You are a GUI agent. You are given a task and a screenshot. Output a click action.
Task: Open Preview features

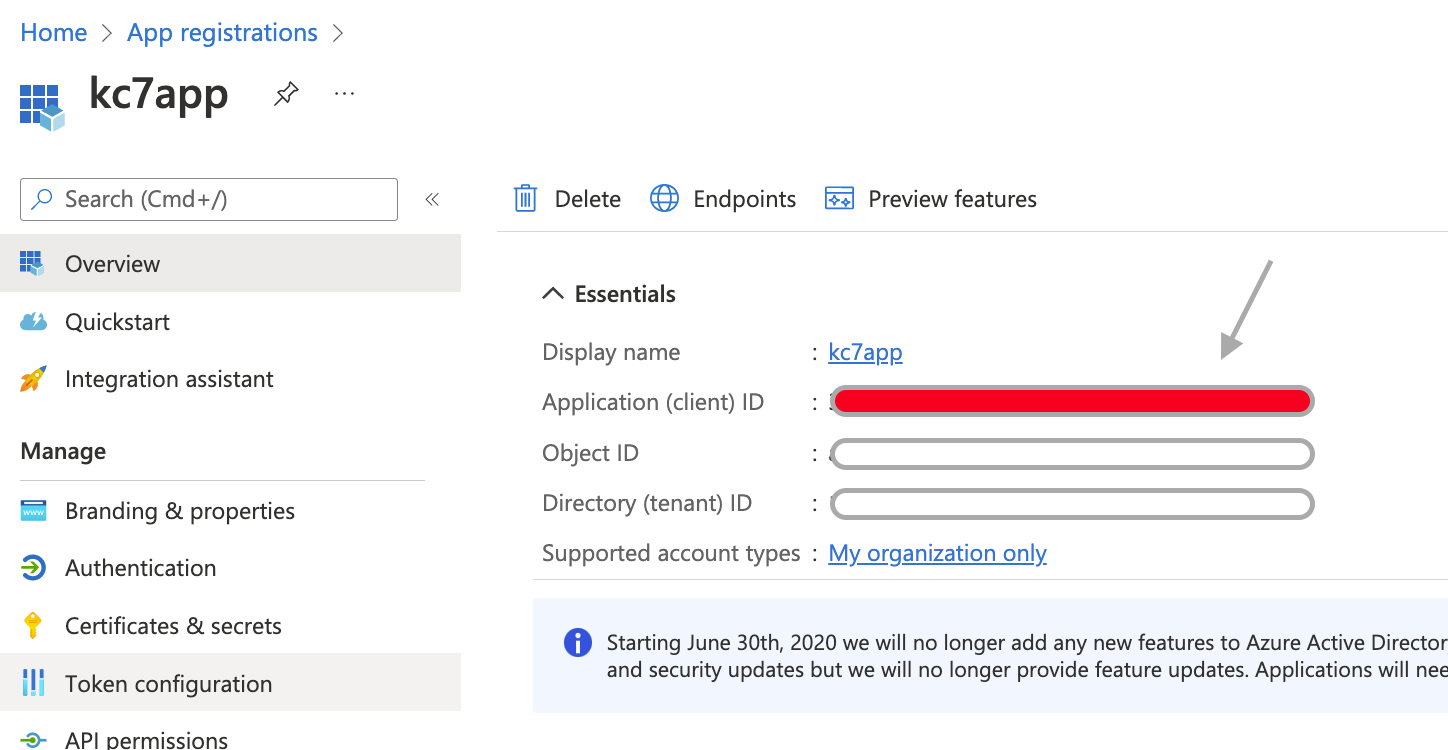930,199
